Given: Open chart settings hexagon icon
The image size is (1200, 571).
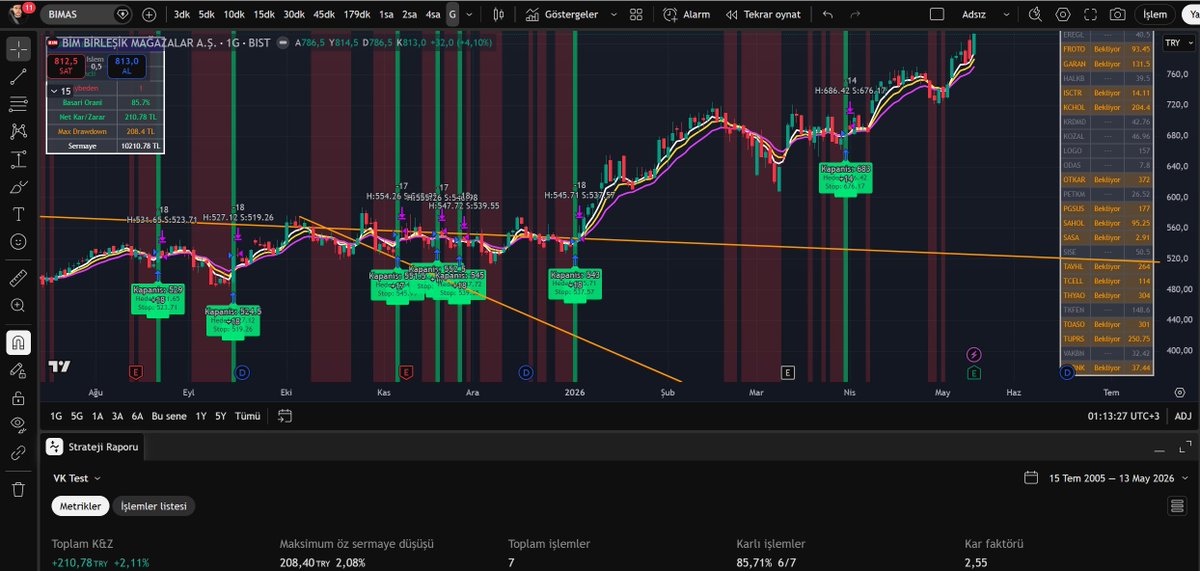Looking at the screenshot, I should (1062, 15).
